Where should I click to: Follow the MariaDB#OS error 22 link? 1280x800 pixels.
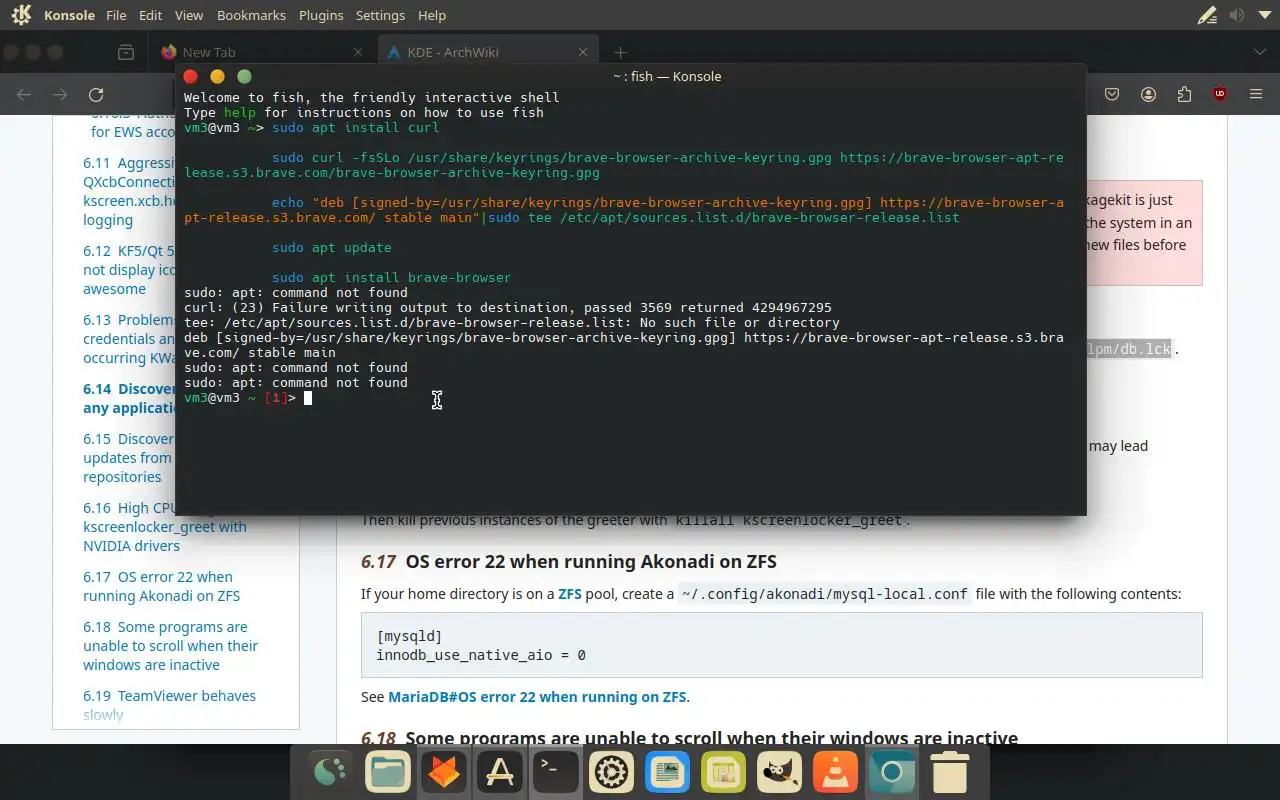(x=537, y=697)
